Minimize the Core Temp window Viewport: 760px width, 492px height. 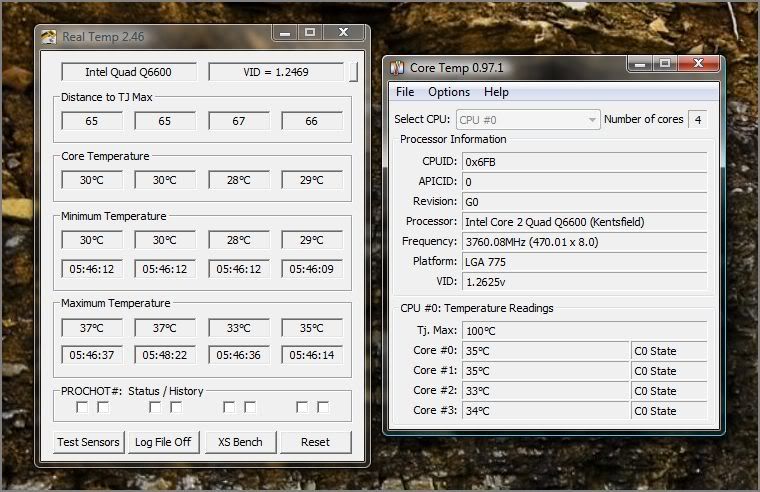point(640,63)
